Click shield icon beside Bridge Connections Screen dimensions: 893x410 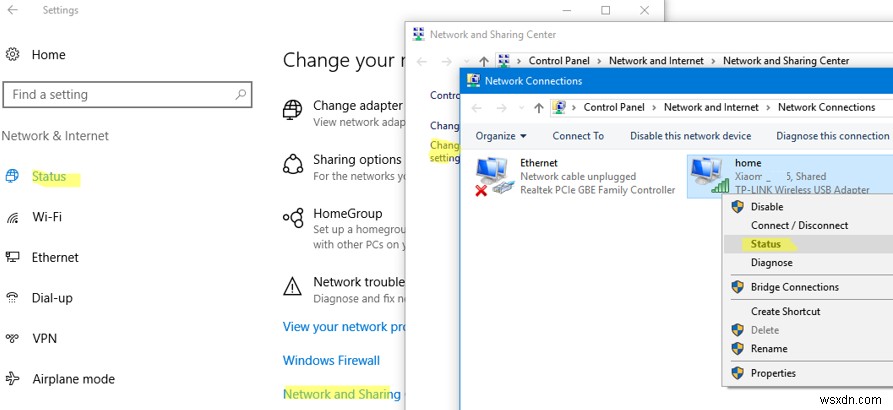(x=738, y=287)
